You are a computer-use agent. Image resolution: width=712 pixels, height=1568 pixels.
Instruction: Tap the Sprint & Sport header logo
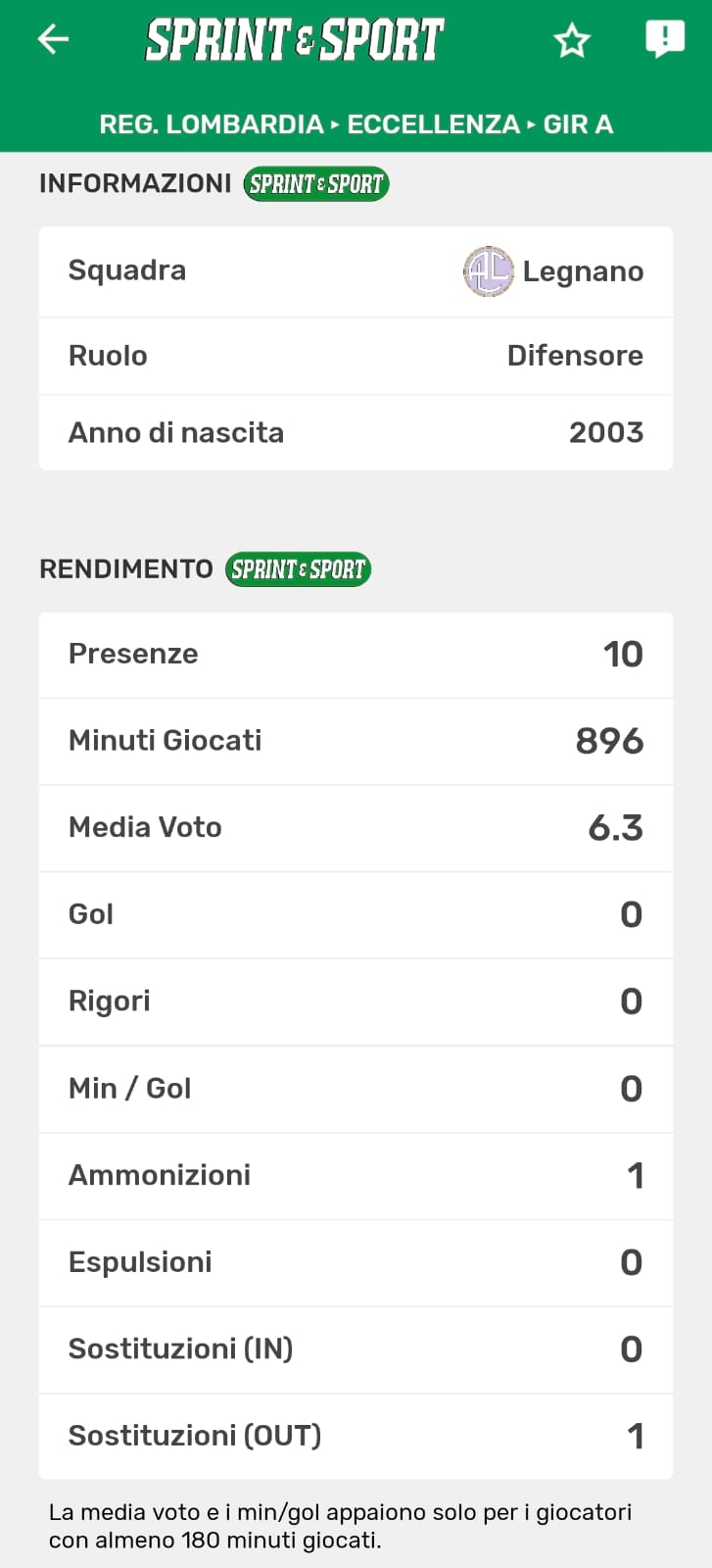point(295,40)
